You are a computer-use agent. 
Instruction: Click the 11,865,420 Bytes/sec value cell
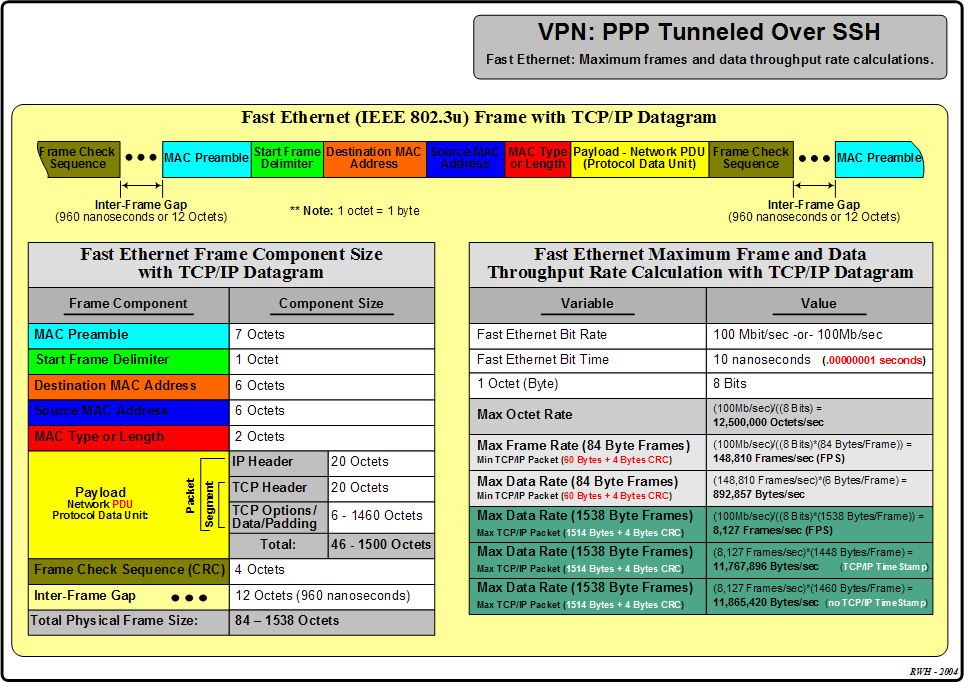819,596
